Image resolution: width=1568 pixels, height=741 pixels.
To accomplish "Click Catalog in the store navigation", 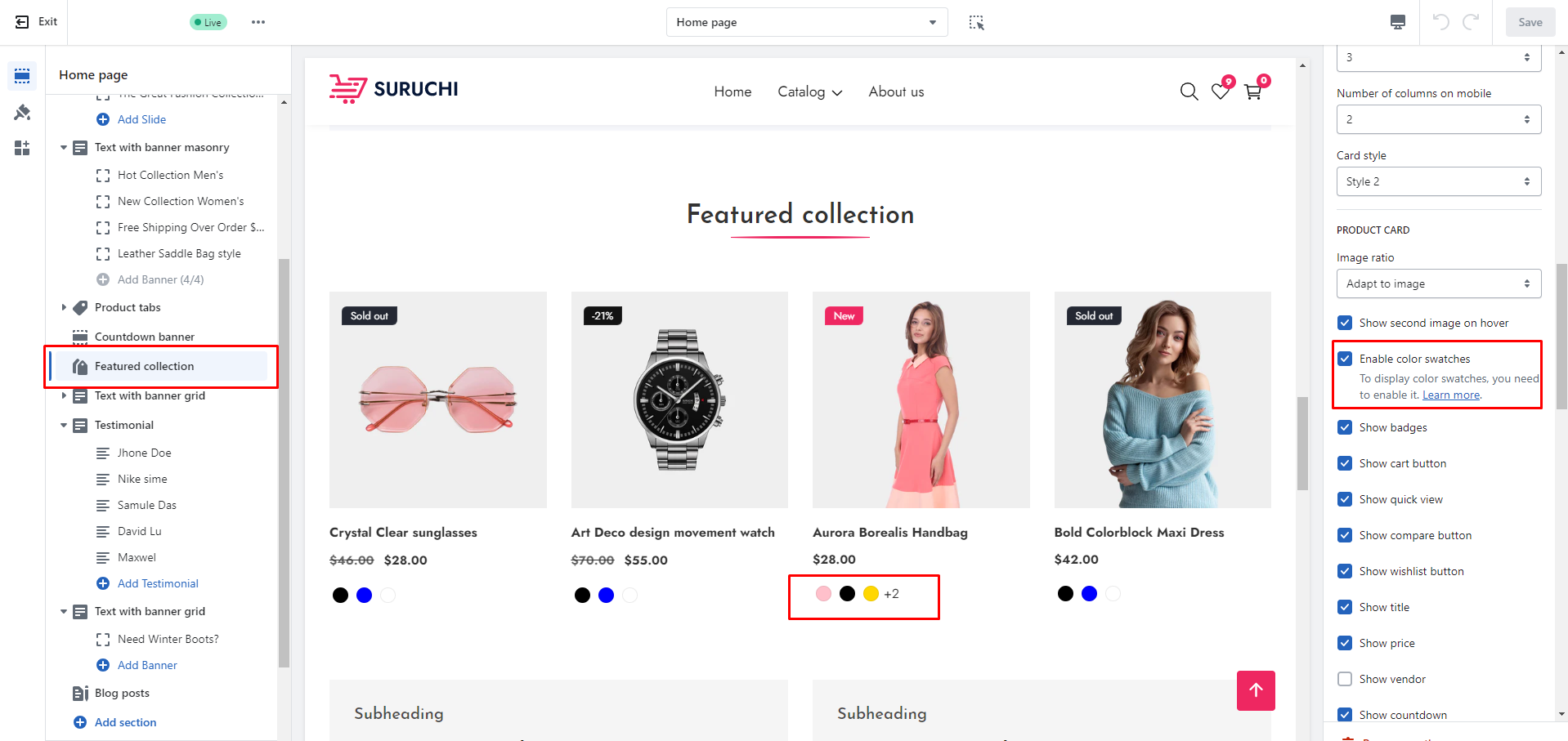I will [x=809, y=92].
